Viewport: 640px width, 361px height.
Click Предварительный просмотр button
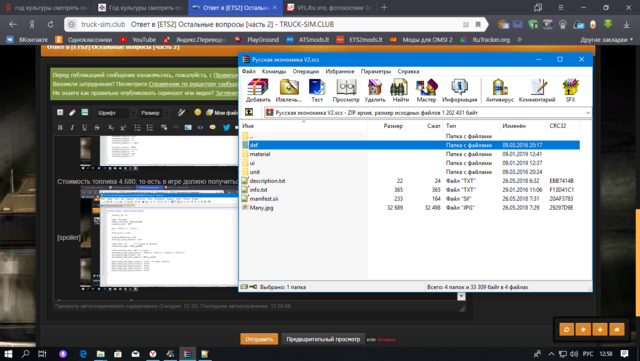pos(323,339)
